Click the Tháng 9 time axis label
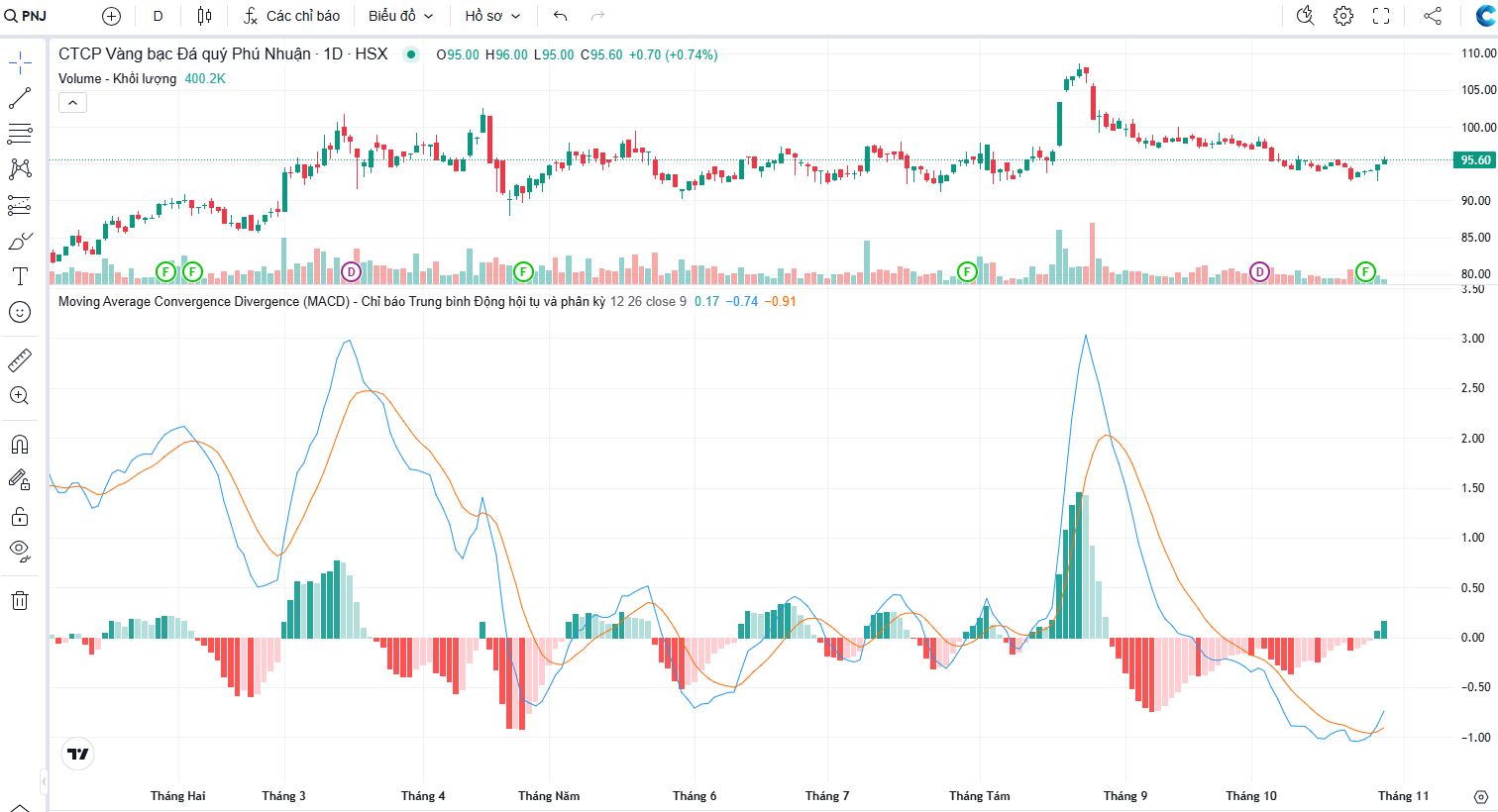Image resolution: width=1498 pixels, height=812 pixels. click(1125, 796)
